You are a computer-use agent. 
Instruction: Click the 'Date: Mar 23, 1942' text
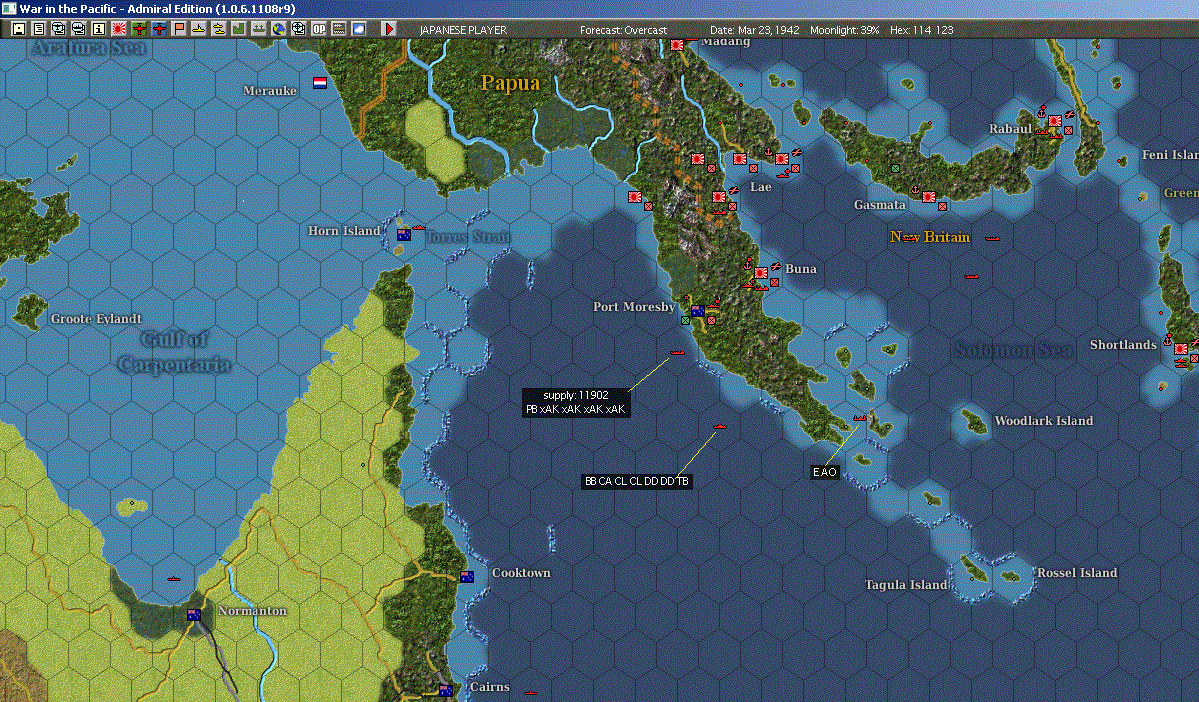point(755,30)
